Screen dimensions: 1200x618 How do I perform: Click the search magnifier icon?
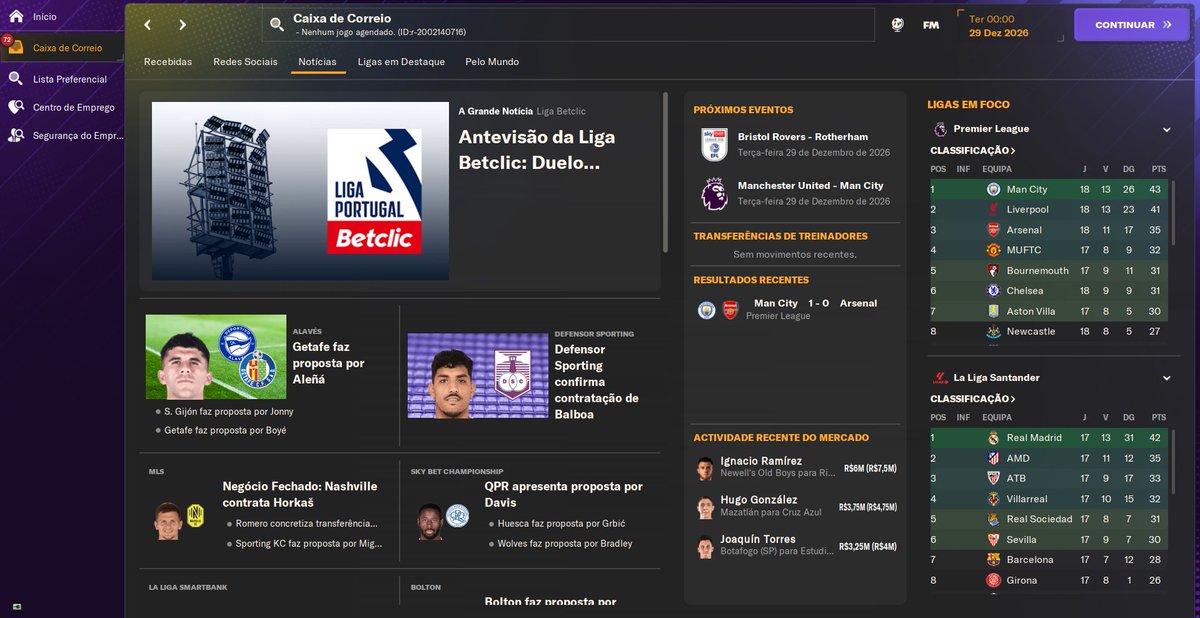277,24
